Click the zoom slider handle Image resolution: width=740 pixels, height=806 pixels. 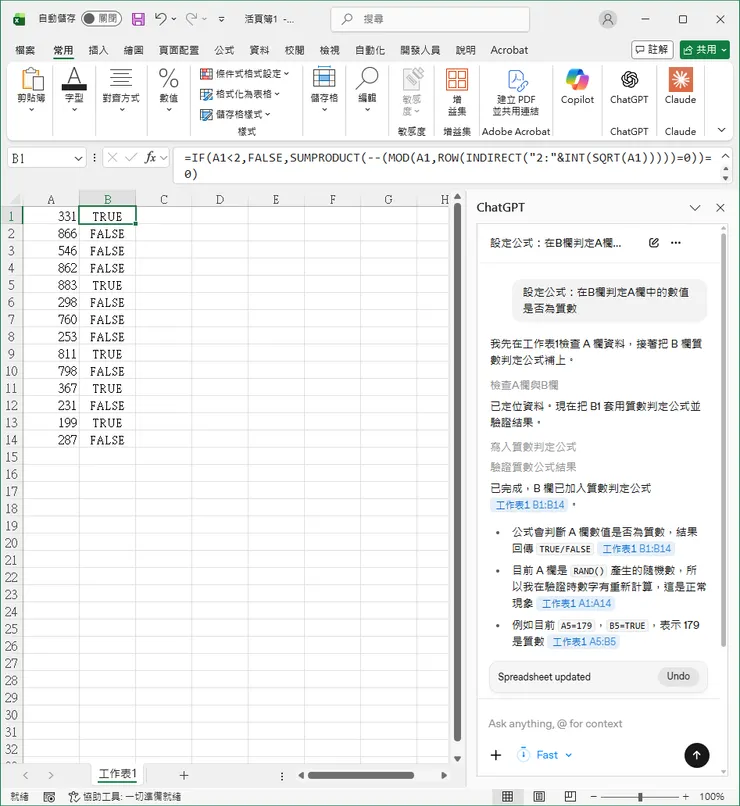pos(640,797)
